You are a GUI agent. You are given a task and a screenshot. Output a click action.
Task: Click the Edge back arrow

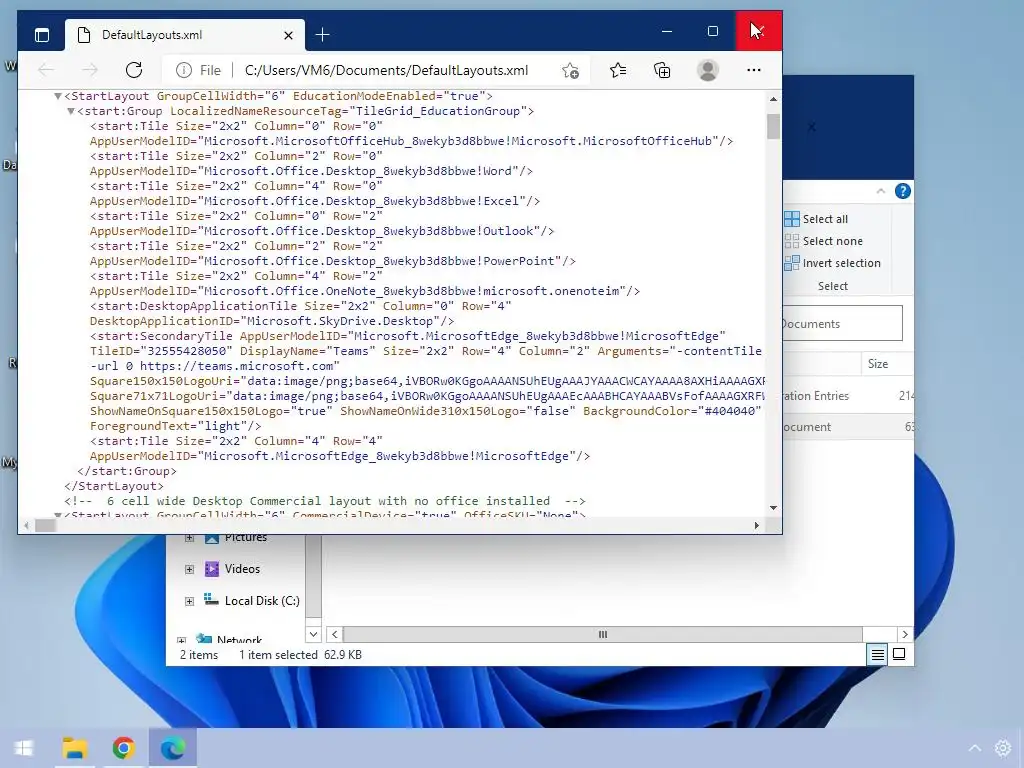46,70
